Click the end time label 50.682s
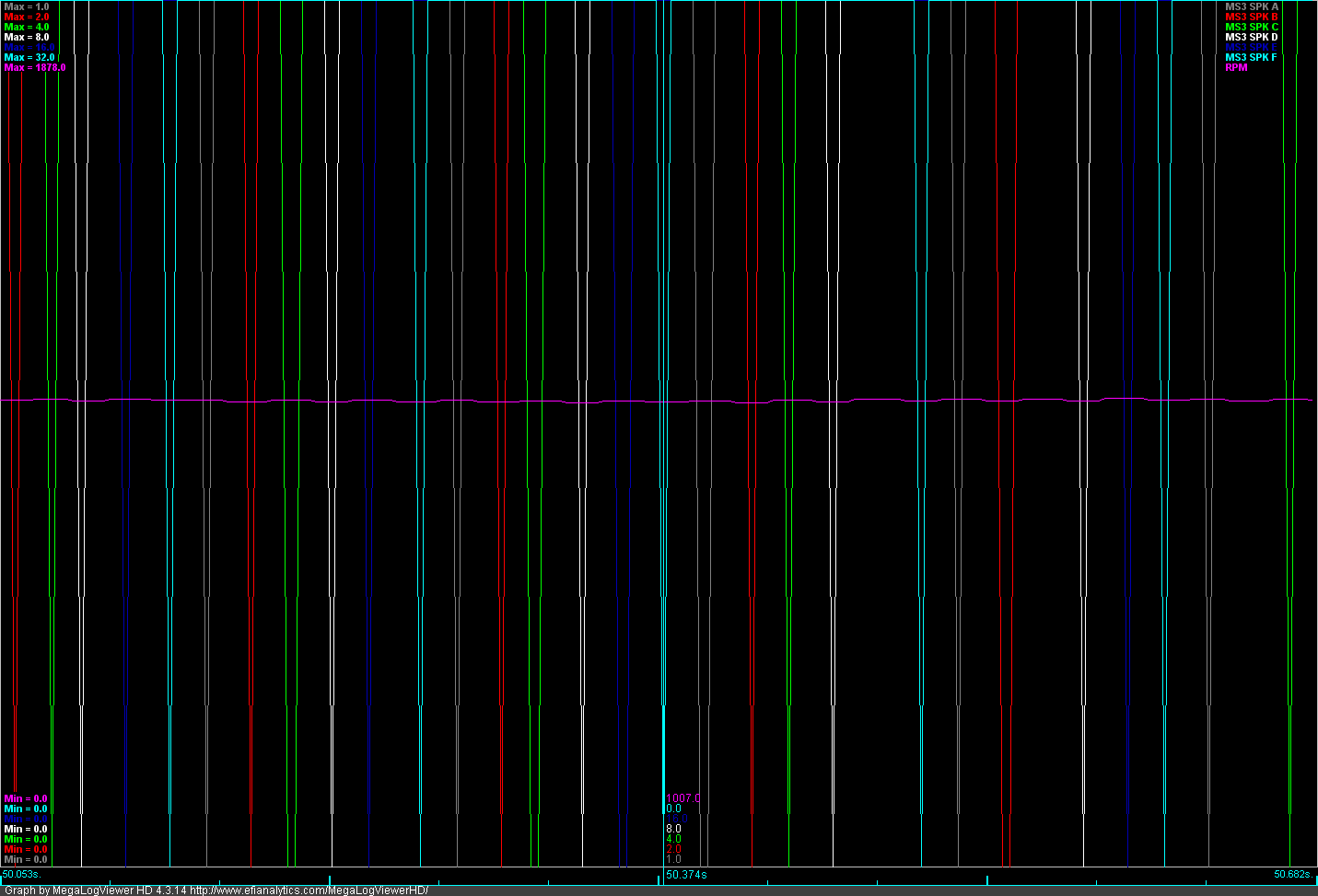Viewport: 1318px width, 896px height. 1292,874
